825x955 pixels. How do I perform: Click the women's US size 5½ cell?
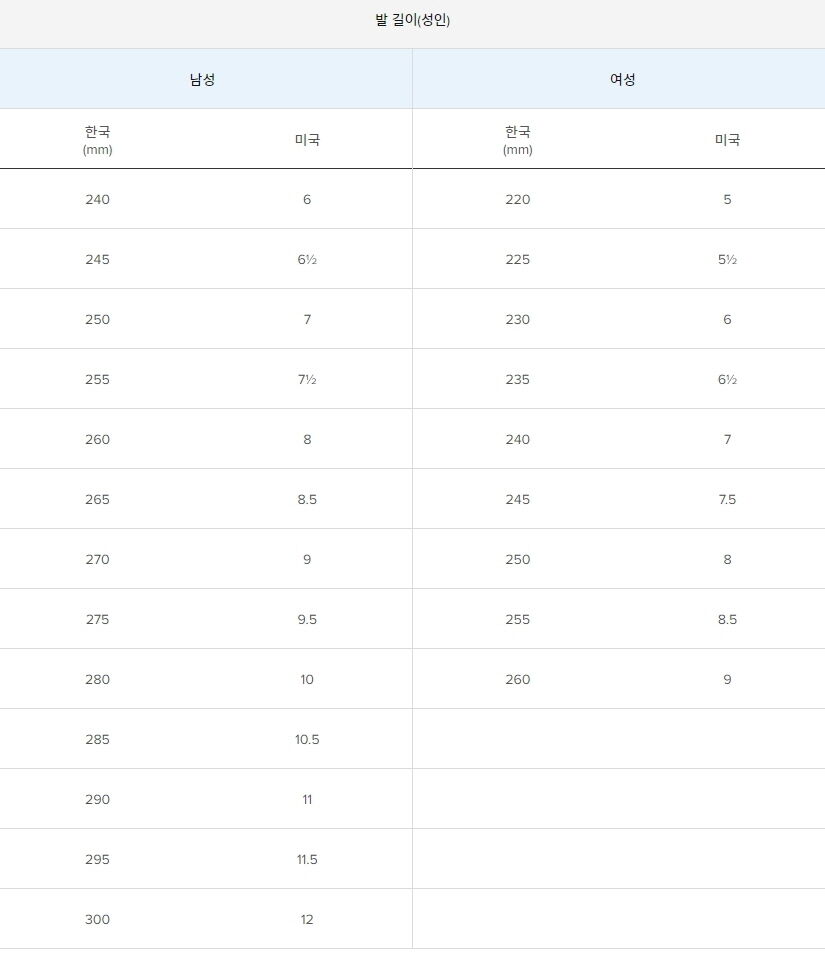(x=727, y=259)
